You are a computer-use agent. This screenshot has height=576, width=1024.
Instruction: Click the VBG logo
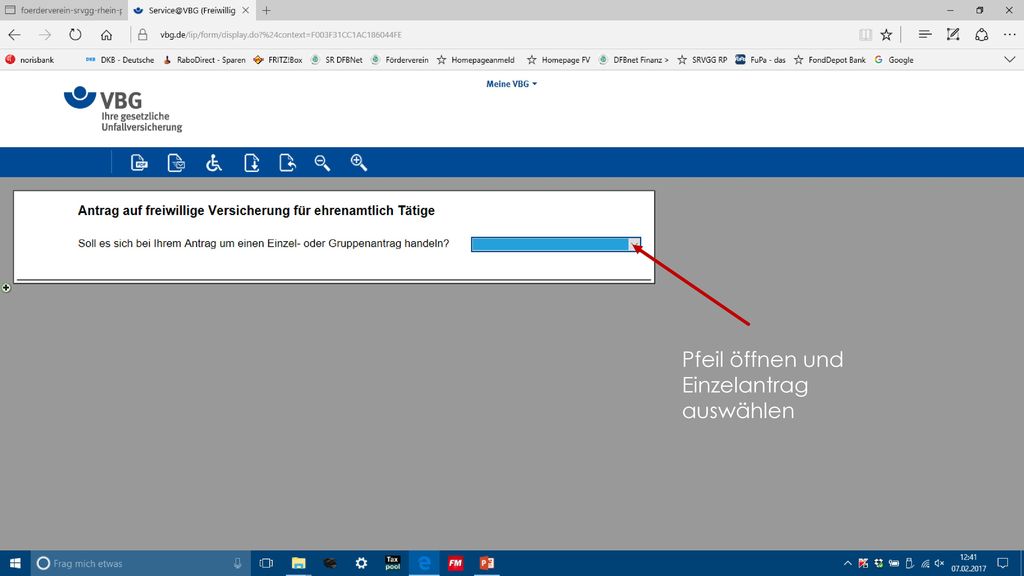[123, 109]
